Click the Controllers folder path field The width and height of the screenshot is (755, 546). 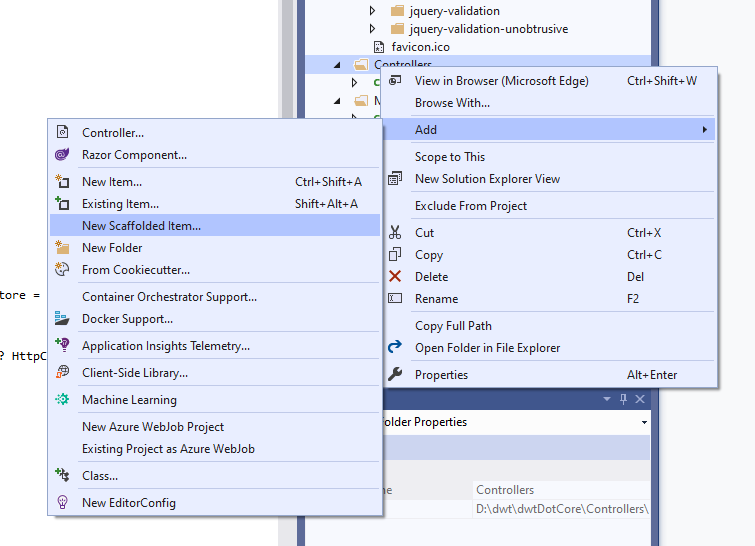(562, 510)
